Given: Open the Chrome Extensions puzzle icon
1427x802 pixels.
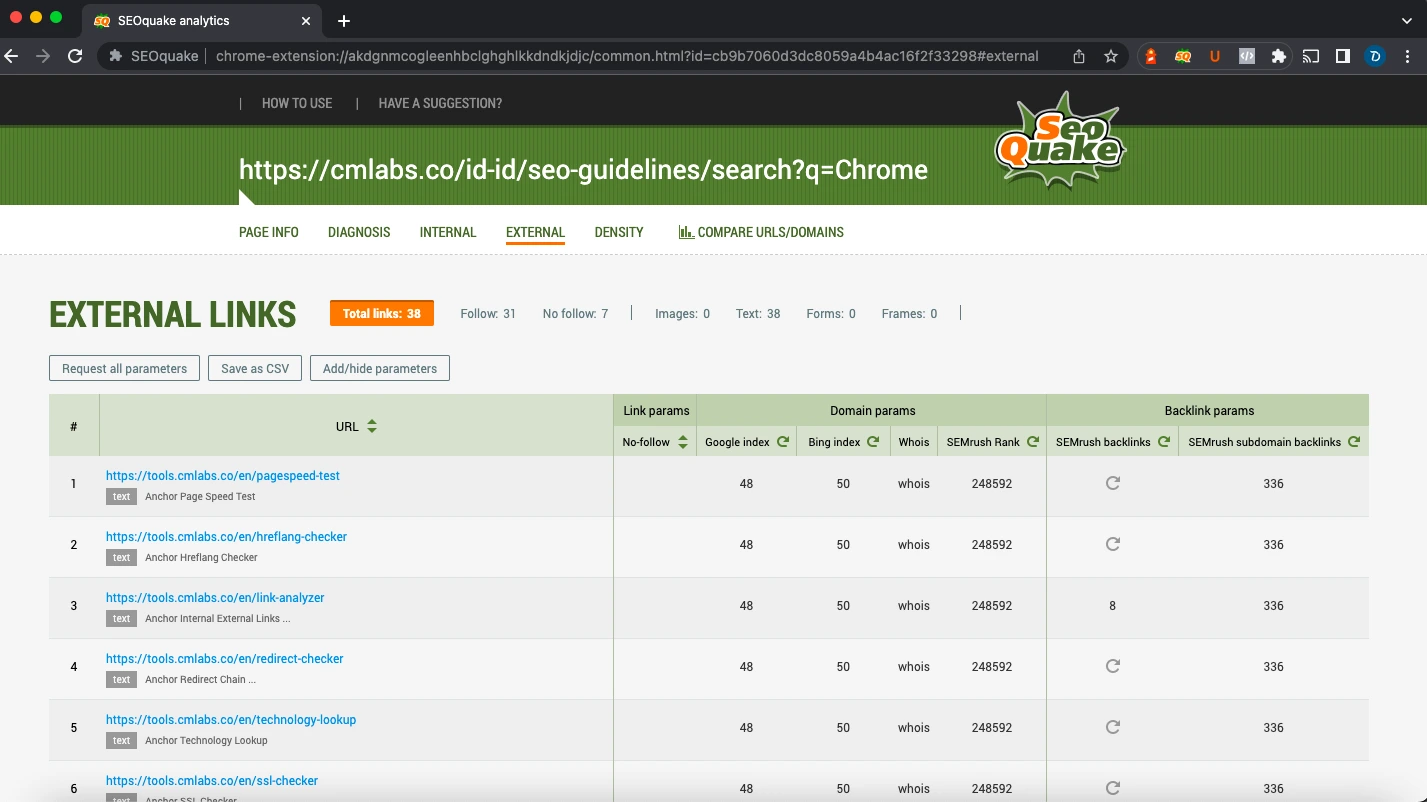Looking at the screenshot, I should (1279, 57).
